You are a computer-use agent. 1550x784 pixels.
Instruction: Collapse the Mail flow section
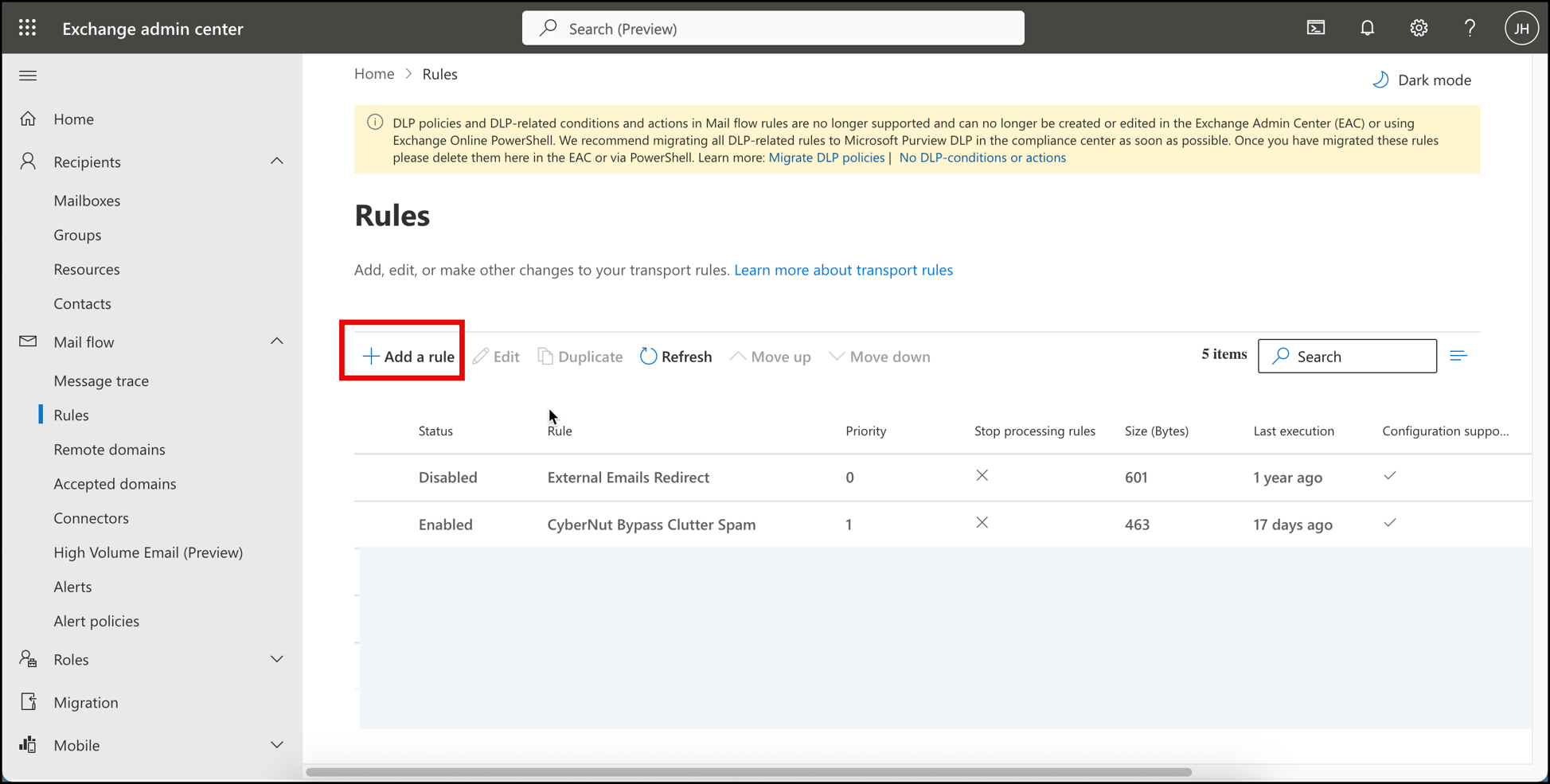tap(277, 341)
